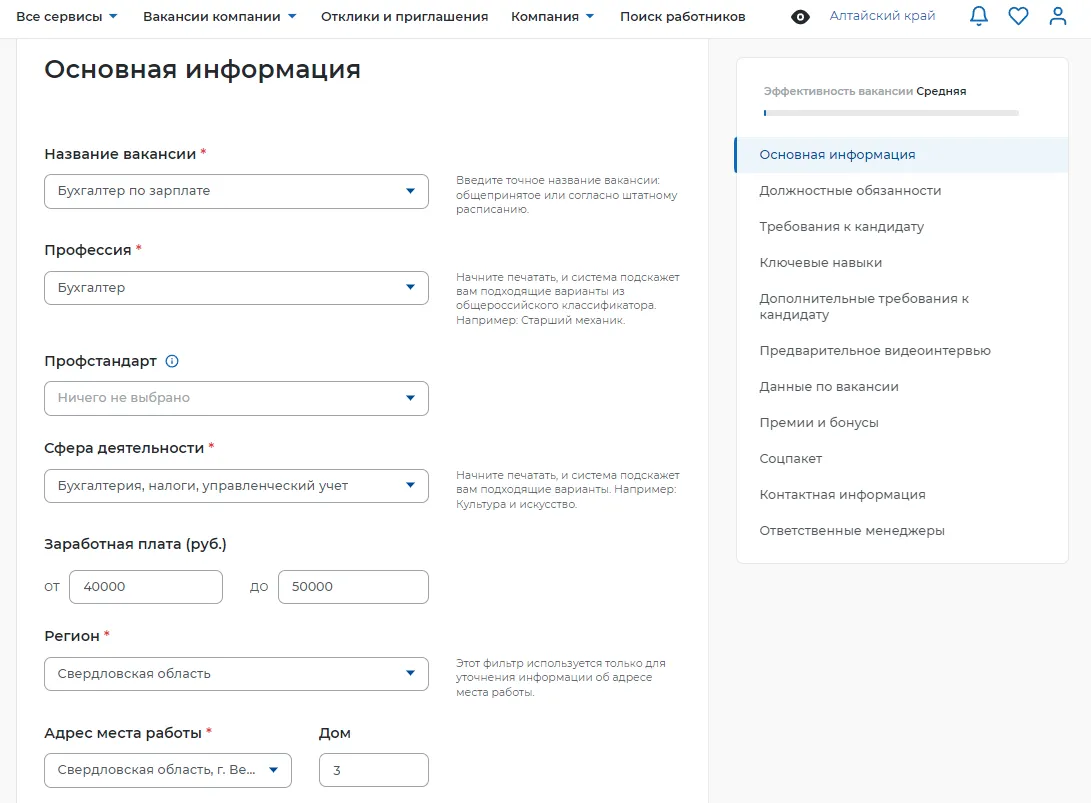Click the vacancy effectiveness progress bar
This screenshot has width=1091, height=803.
[x=888, y=112]
